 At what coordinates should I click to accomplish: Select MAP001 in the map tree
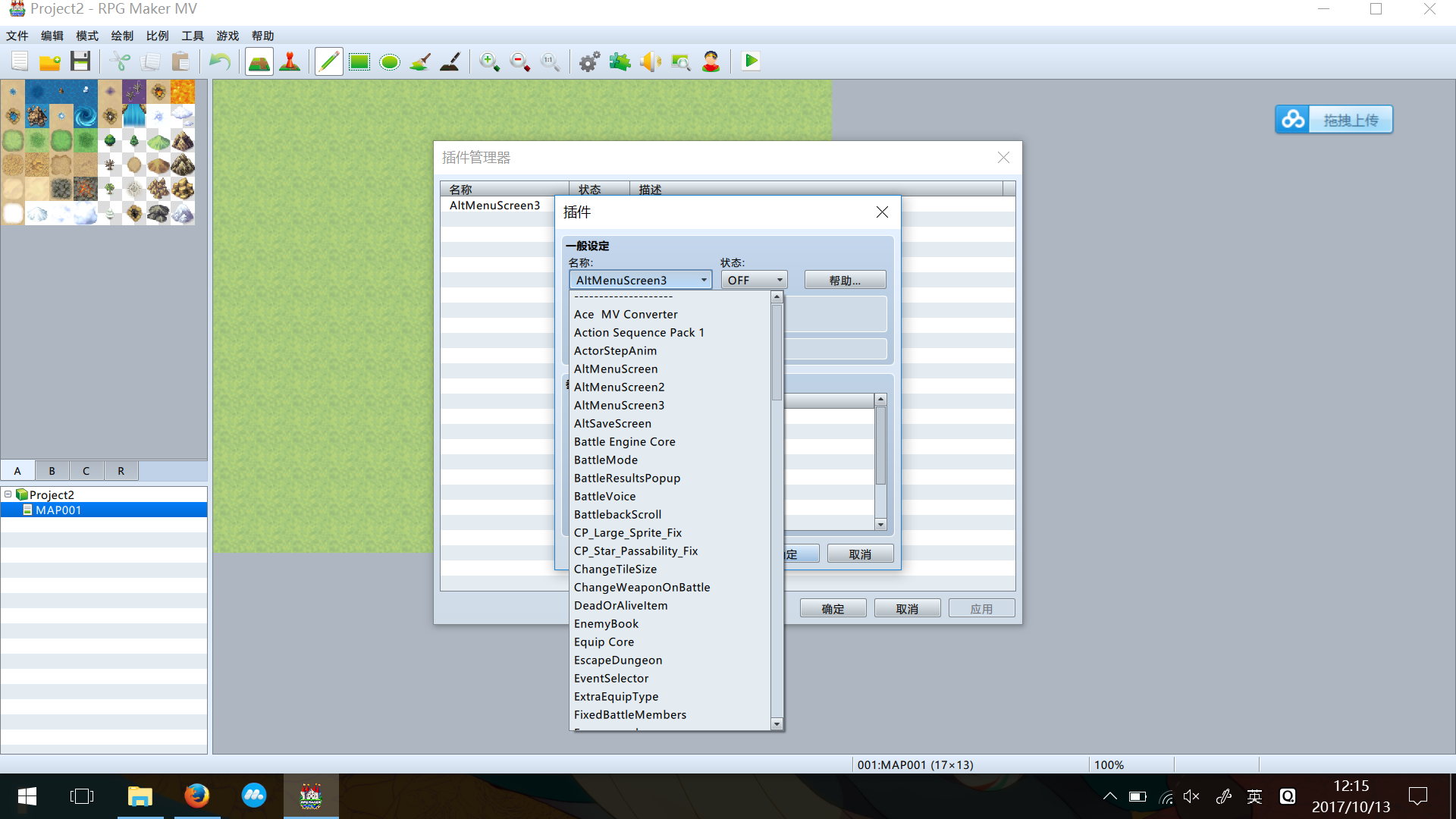(x=104, y=510)
